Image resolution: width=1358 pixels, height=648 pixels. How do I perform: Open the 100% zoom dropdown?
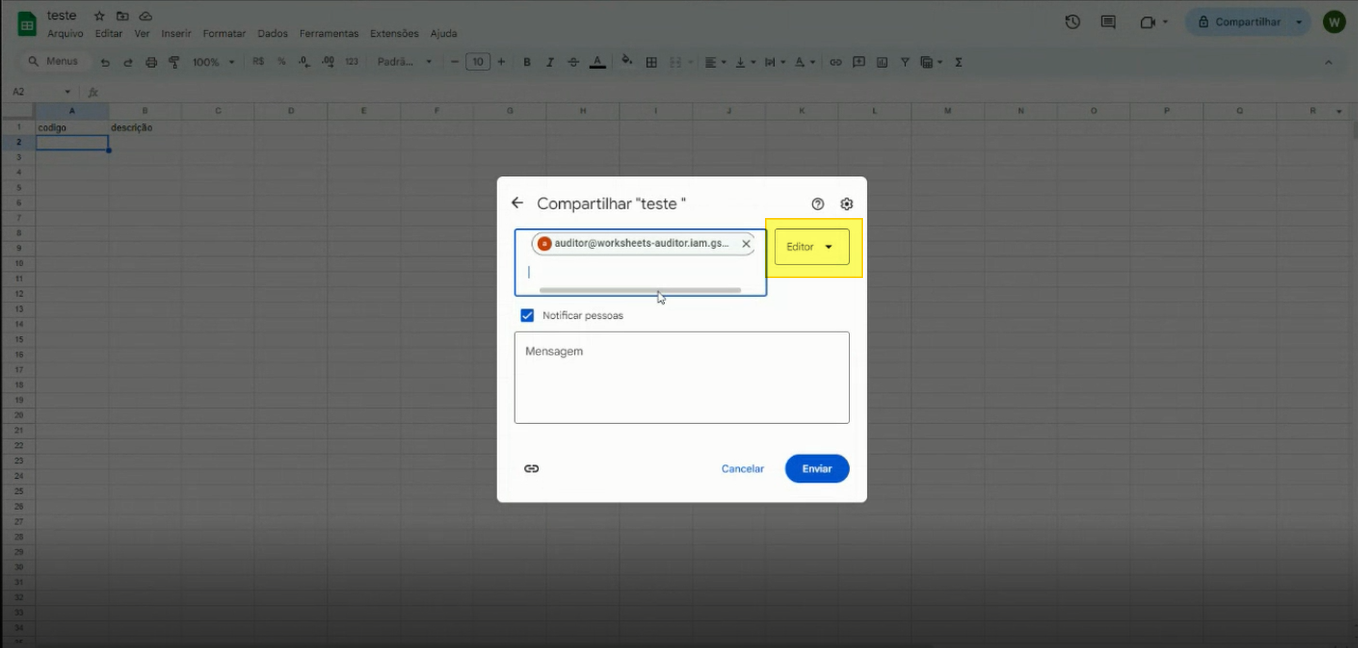tap(213, 62)
